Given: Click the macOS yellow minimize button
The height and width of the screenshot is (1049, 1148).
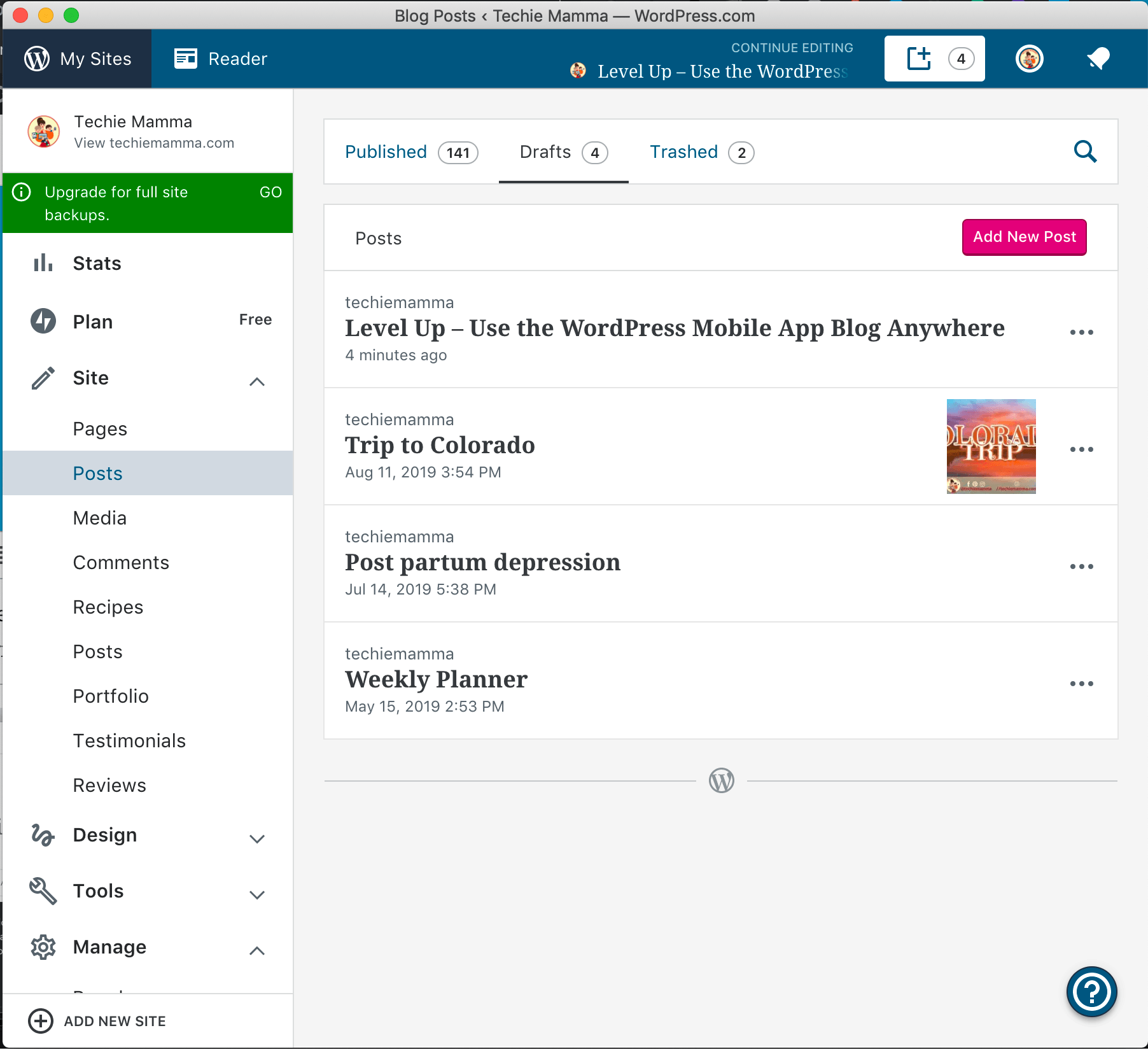Looking at the screenshot, I should (x=46, y=15).
